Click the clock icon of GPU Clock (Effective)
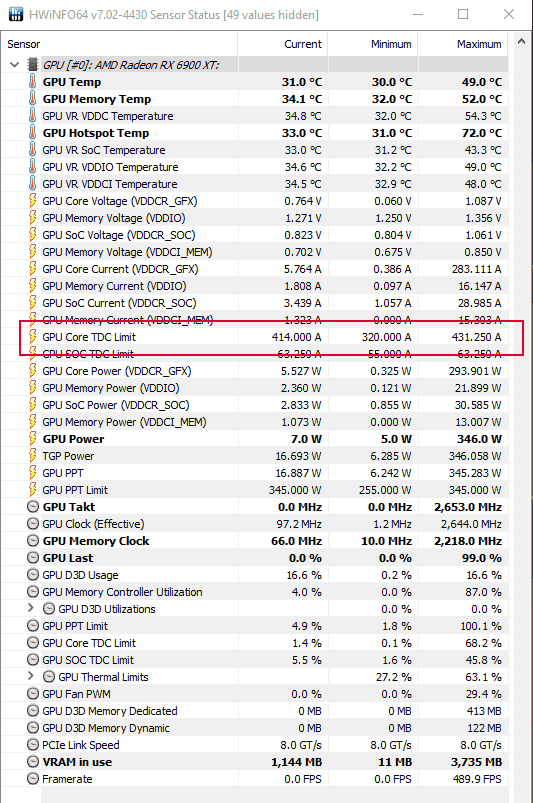This screenshot has width=533, height=803. (x=33, y=523)
